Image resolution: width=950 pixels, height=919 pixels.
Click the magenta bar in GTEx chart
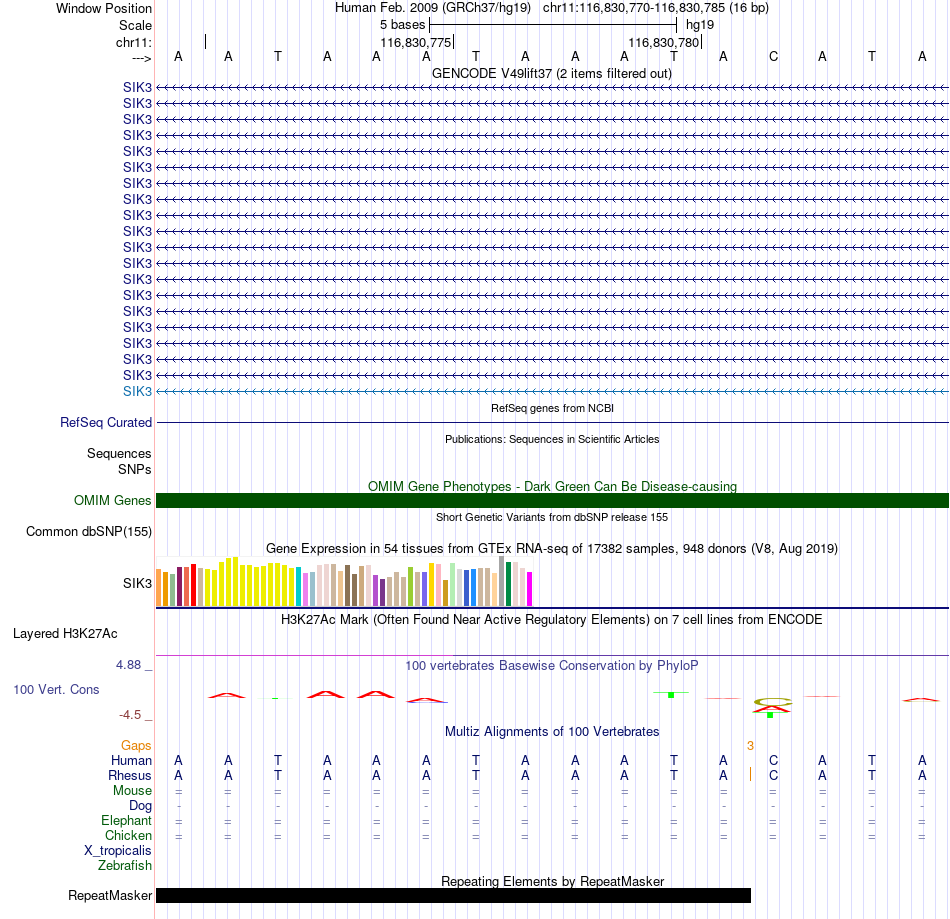[530, 589]
